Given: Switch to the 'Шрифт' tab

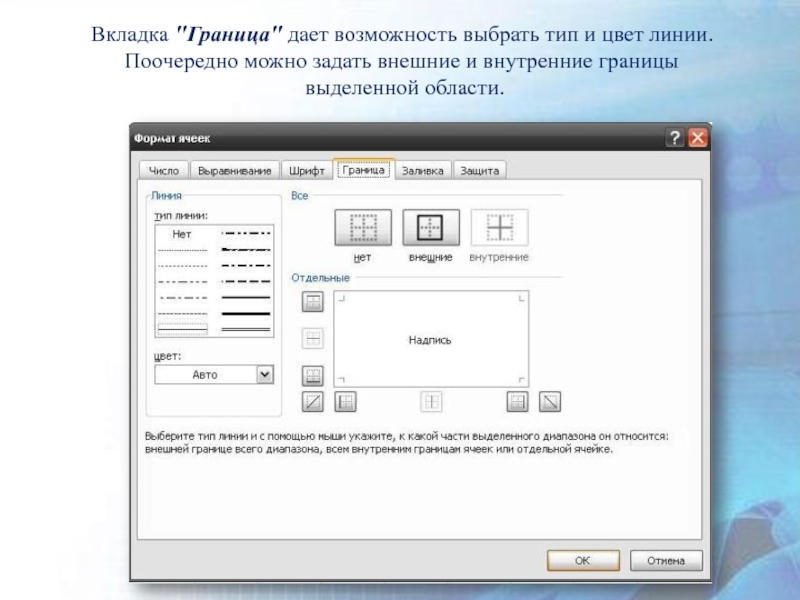Looking at the screenshot, I should pyautogui.click(x=307, y=170).
